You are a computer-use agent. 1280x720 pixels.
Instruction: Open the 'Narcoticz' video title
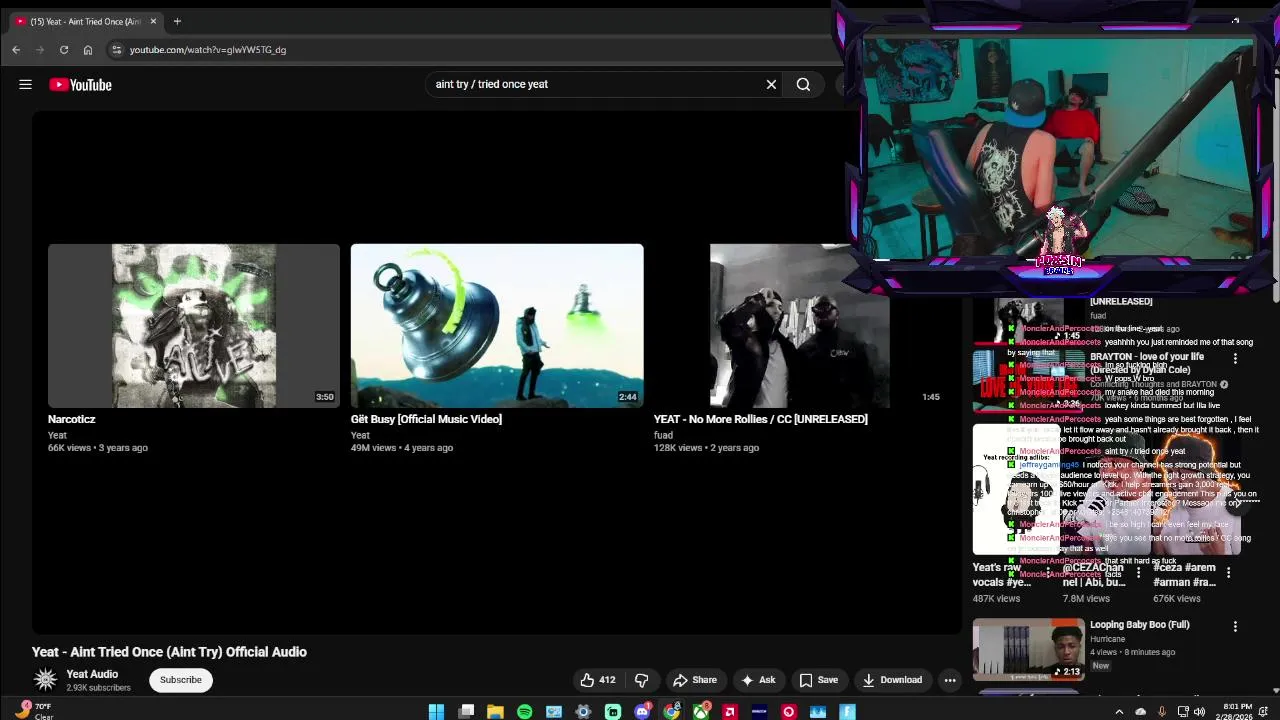(x=72, y=419)
